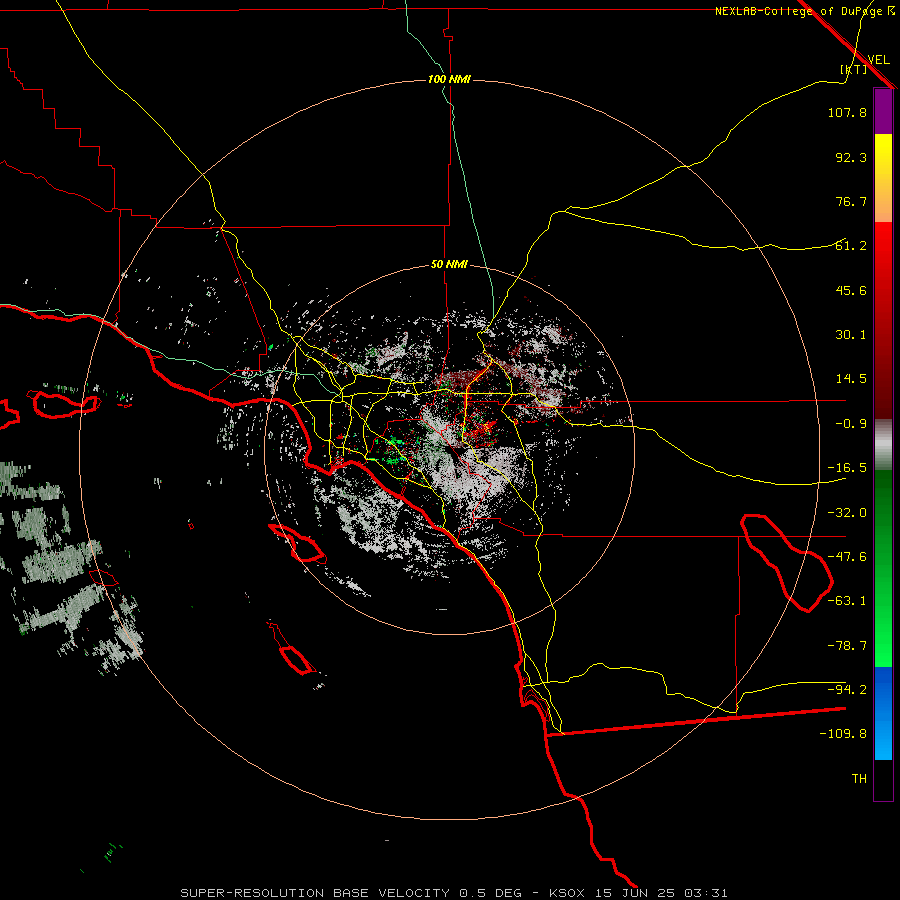Click the 107.8 velocity scale value
The image size is (900, 900).
pos(847,112)
